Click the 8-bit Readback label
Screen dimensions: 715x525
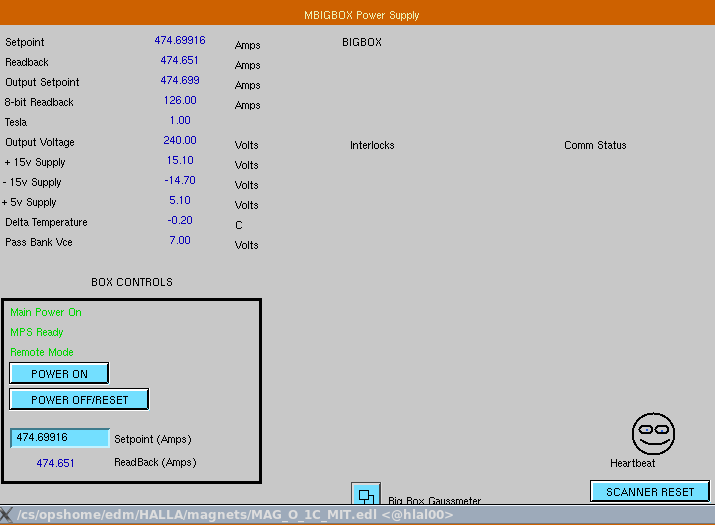click(x=39, y=103)
